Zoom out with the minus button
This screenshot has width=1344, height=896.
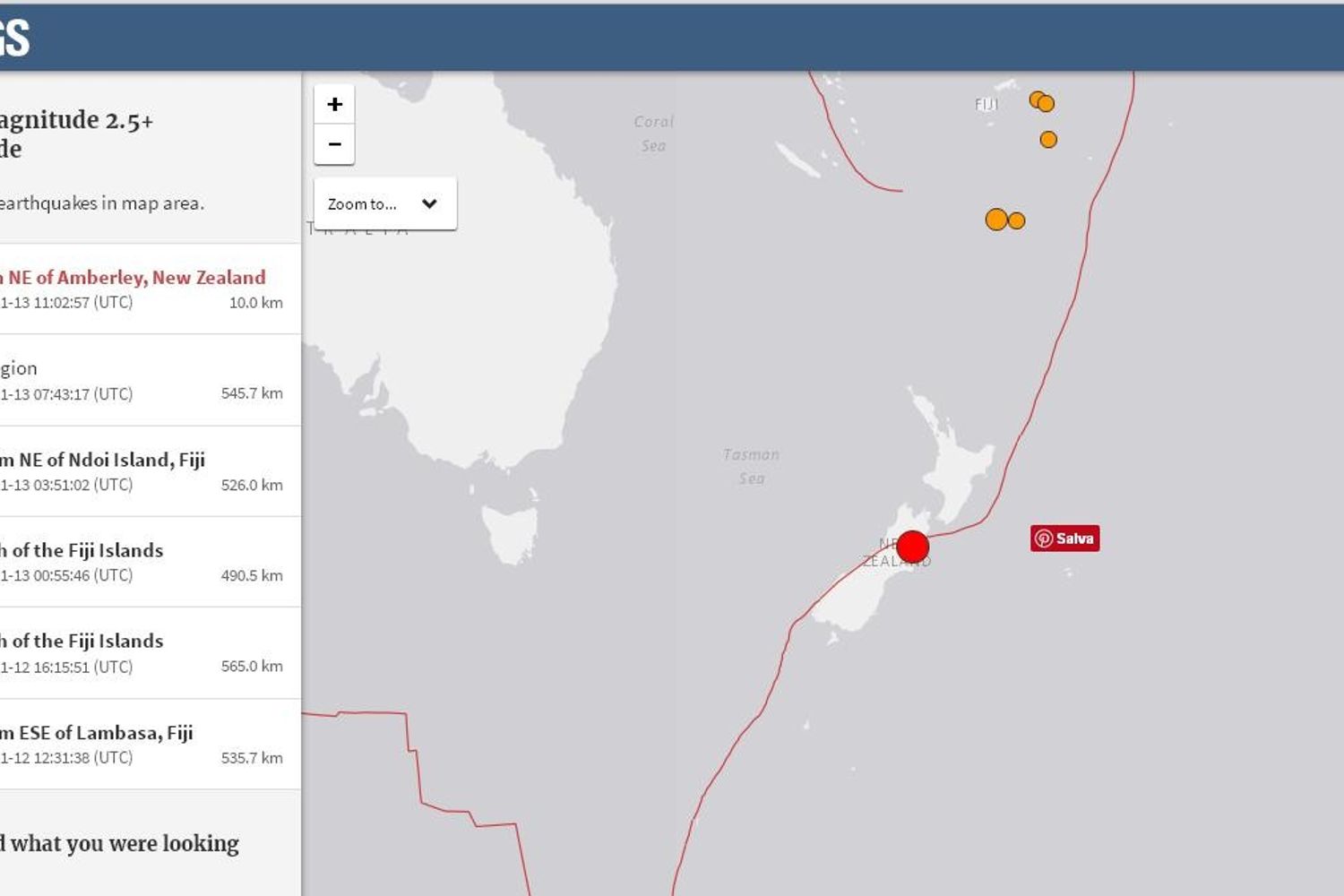(334, 144)
